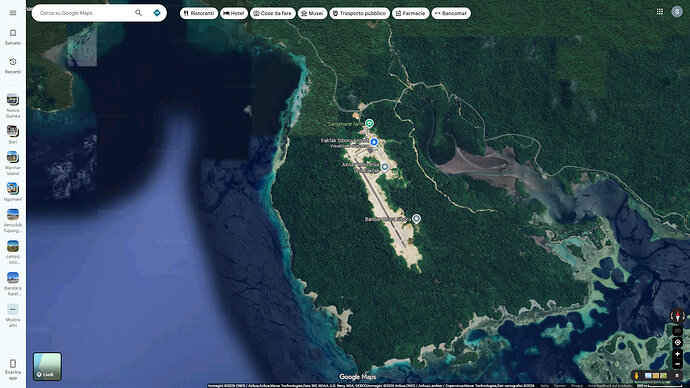Show your location on map

677,342
